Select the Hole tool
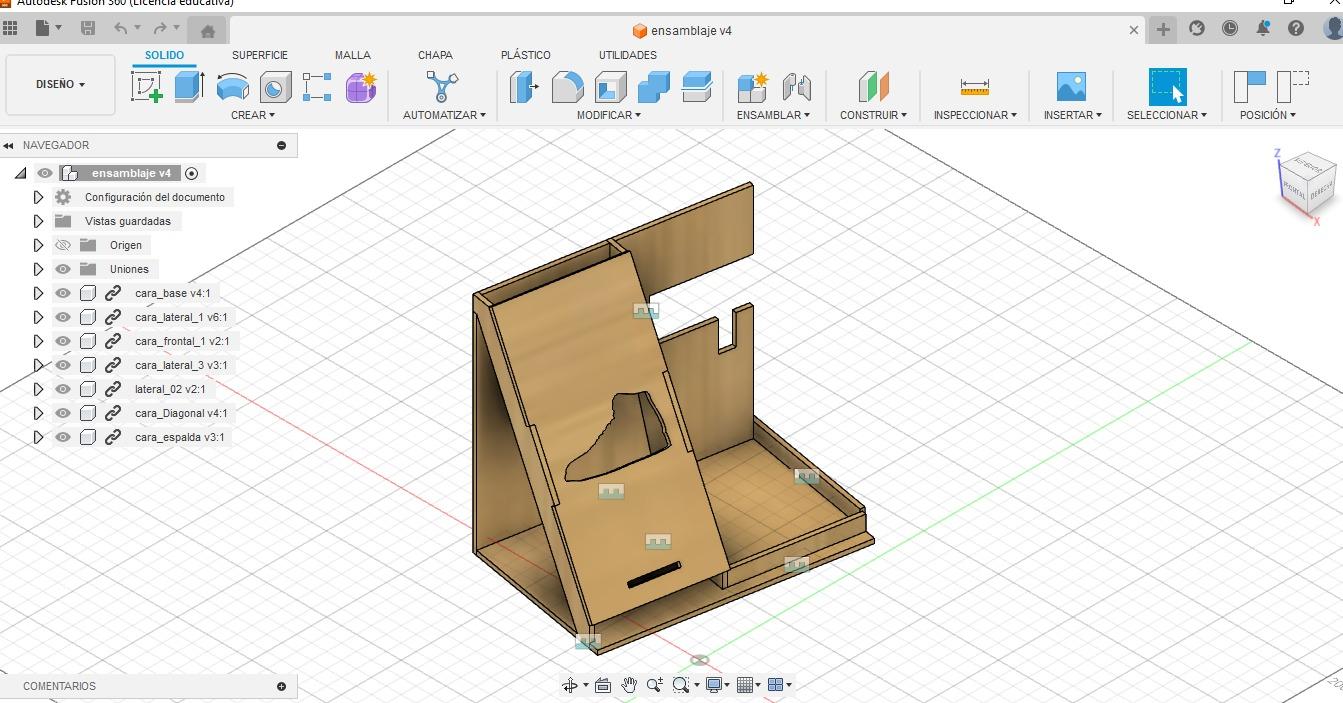Image resolution: width=1343 pixels, height=703 pixels. coord(275,87)
